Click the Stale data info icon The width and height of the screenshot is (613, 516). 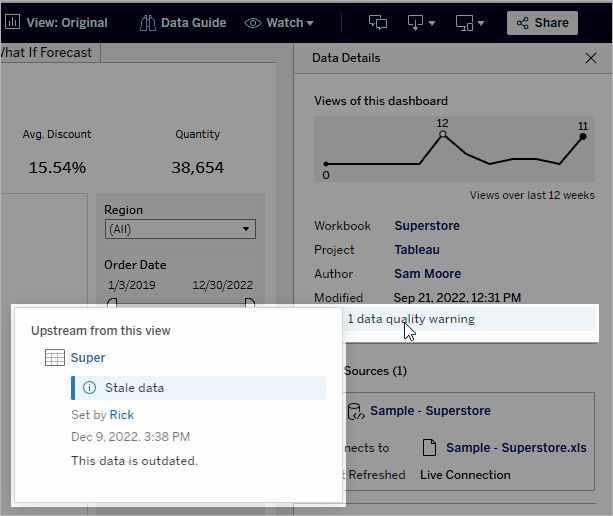[x=90, y=388]
